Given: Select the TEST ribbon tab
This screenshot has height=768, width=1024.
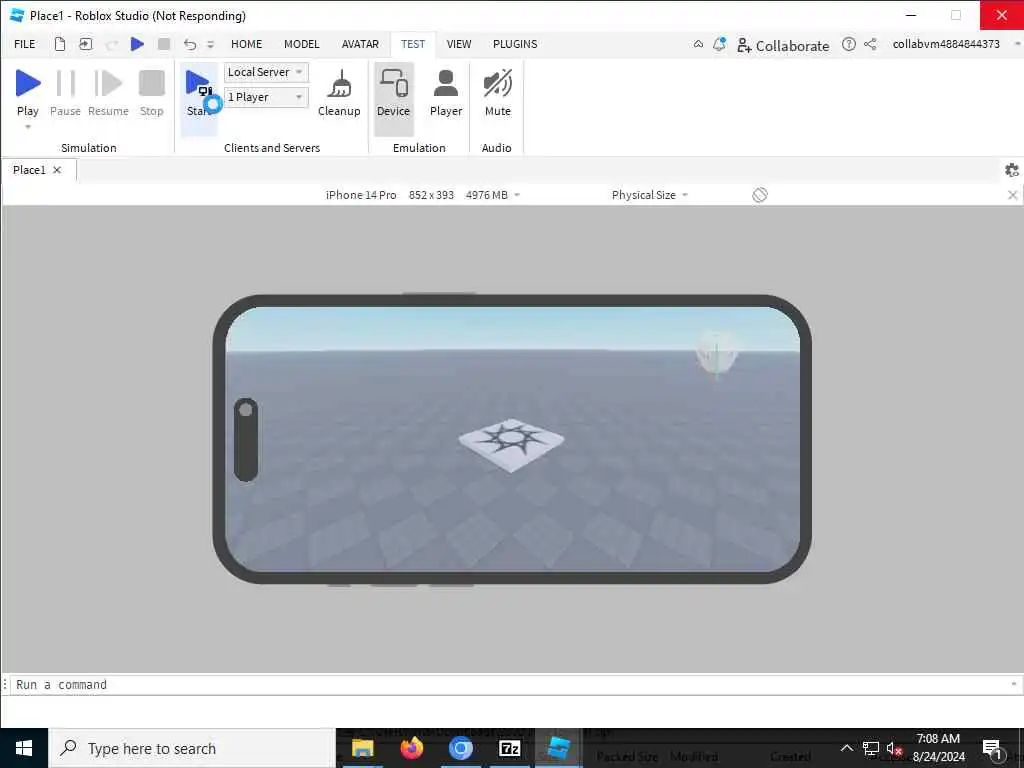Looking at the screenshot, I should pyautogui.click(x=413, y=44).
